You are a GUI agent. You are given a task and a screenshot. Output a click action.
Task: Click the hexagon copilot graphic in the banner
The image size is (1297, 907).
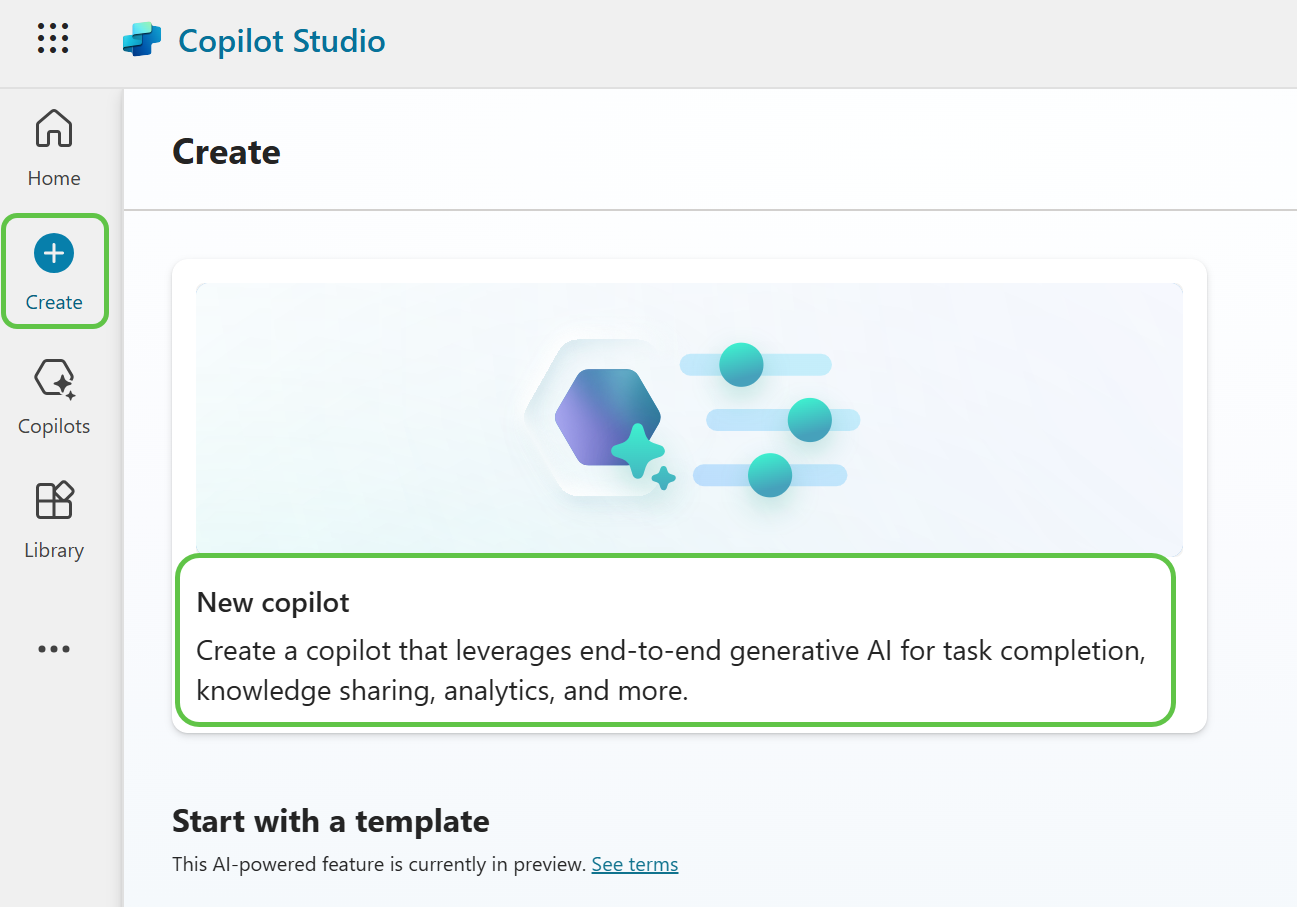(606, 418)
